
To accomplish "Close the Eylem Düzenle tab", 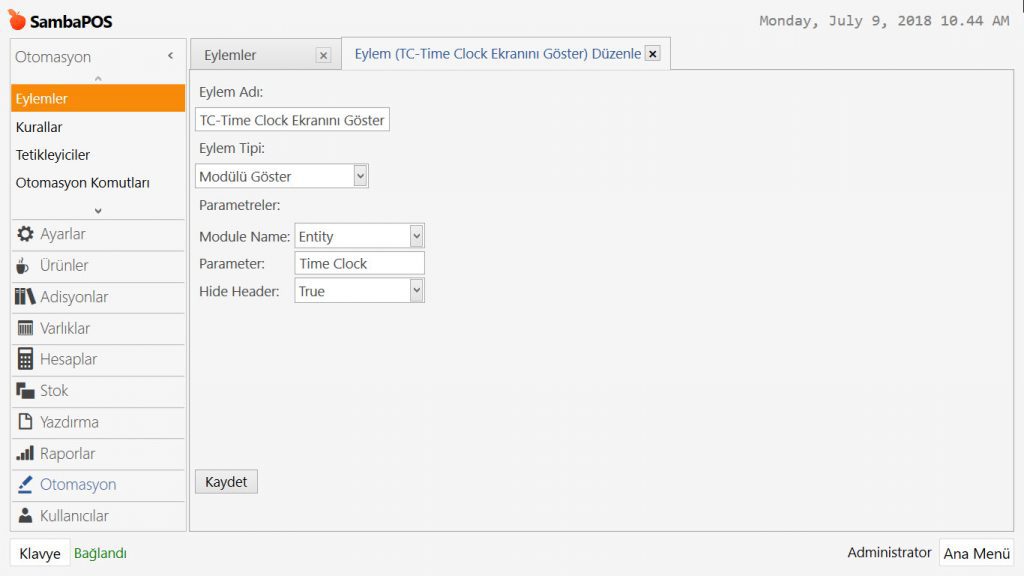I will point(652,54).
